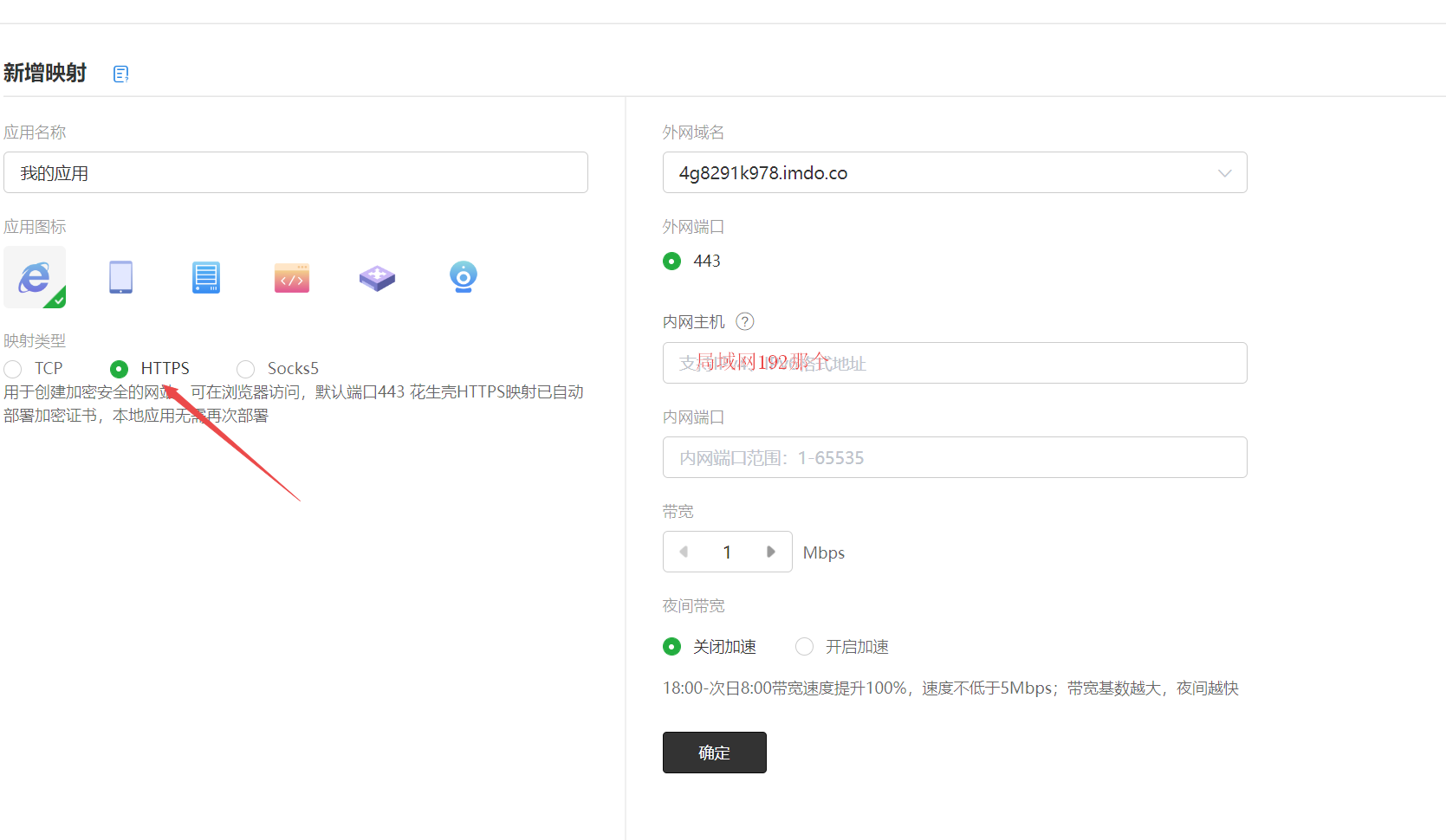This screenshot has width=1446, height=840.
Task: Focus the 应用名称 field containing 我的应用
Action: 295,172
